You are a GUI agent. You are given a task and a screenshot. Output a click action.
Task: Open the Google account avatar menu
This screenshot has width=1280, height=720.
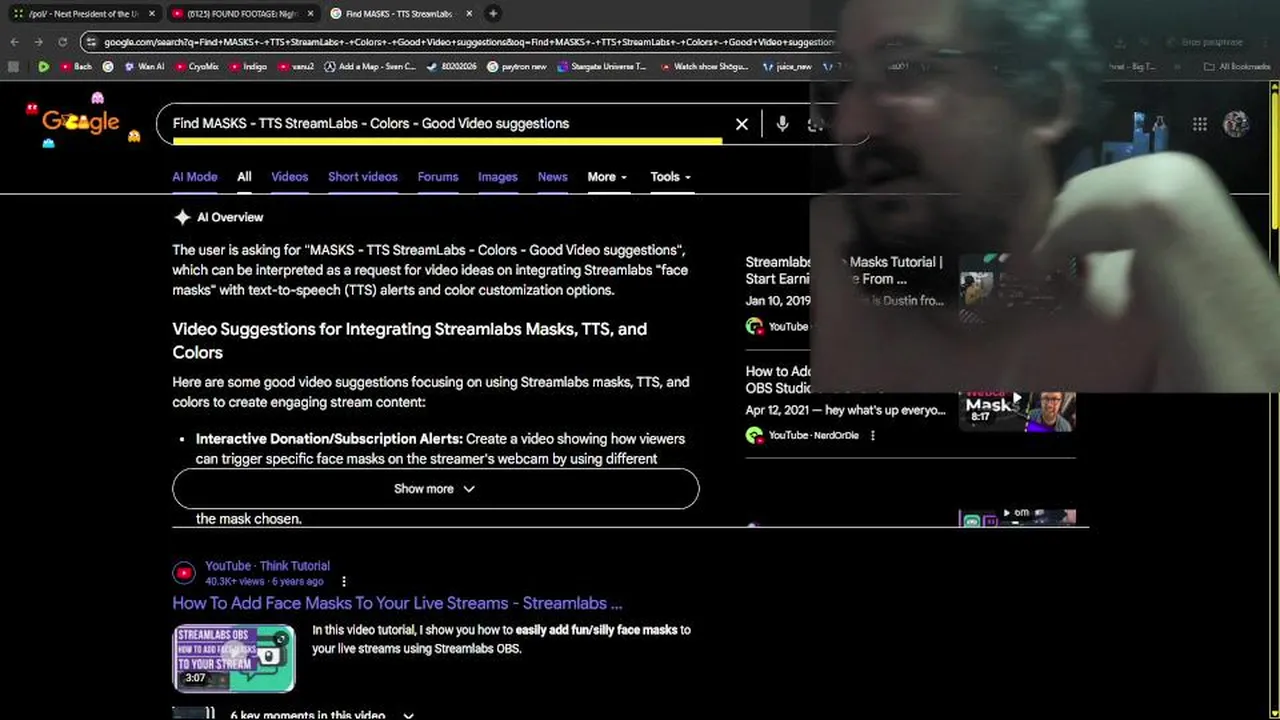(1236, 124)
